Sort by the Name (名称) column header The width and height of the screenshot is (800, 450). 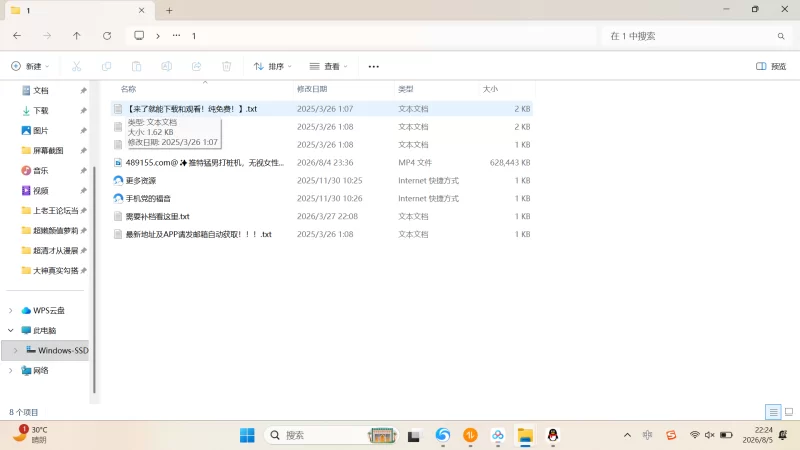[129, 89]
